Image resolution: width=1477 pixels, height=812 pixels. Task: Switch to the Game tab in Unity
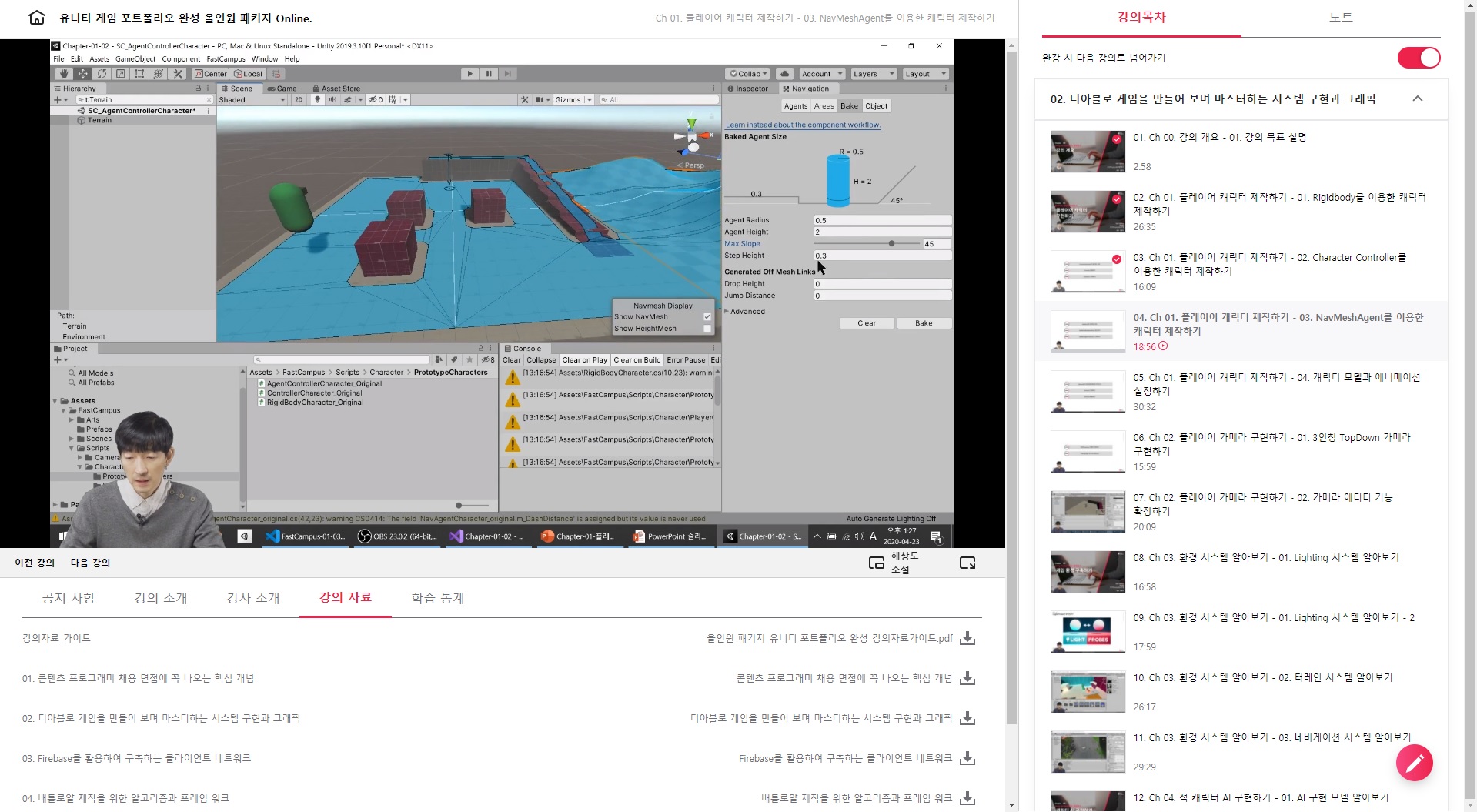click(282, 89)
